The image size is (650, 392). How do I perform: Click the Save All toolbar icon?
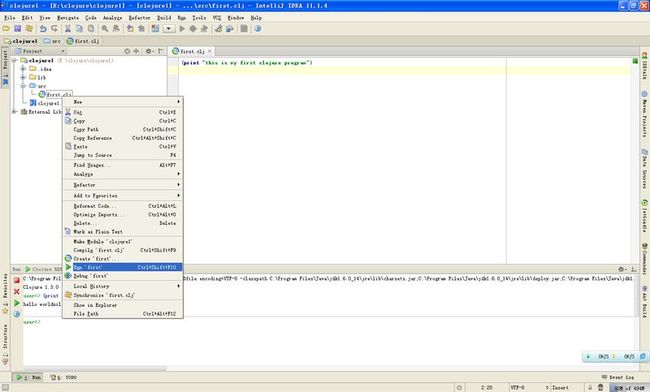click(x=17, y=29)
